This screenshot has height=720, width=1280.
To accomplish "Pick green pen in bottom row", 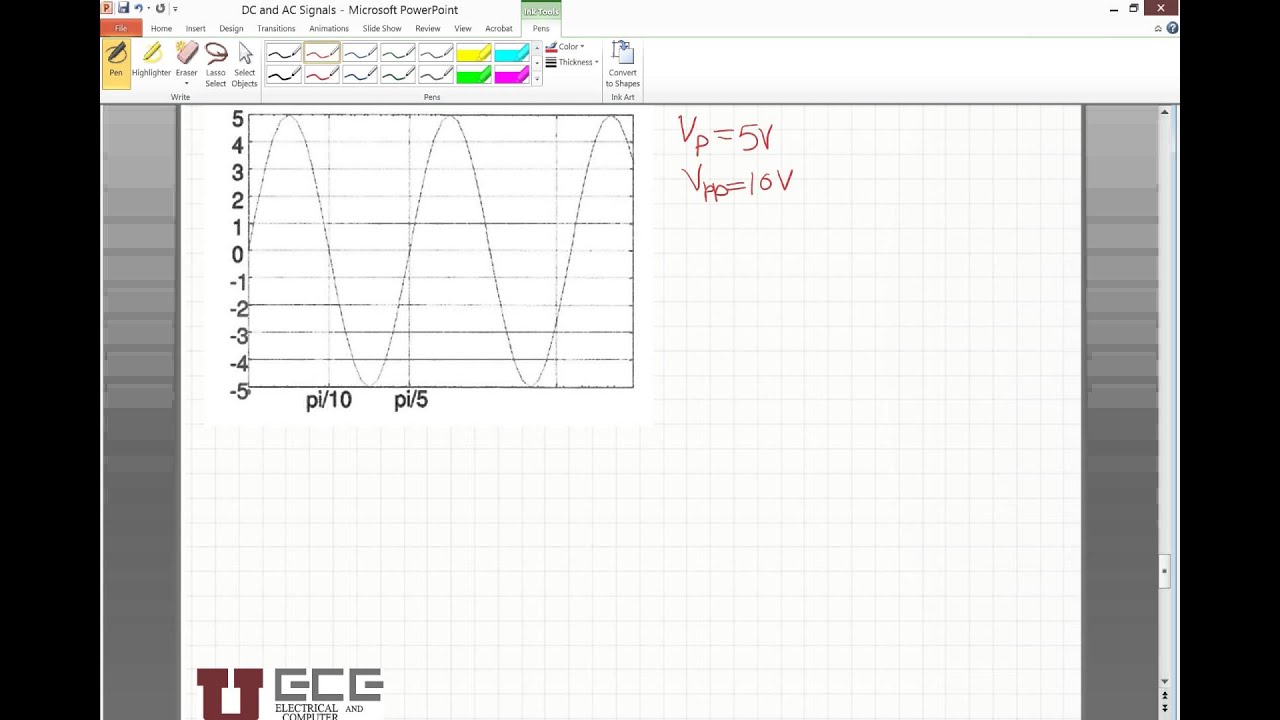I will [398, 75].
